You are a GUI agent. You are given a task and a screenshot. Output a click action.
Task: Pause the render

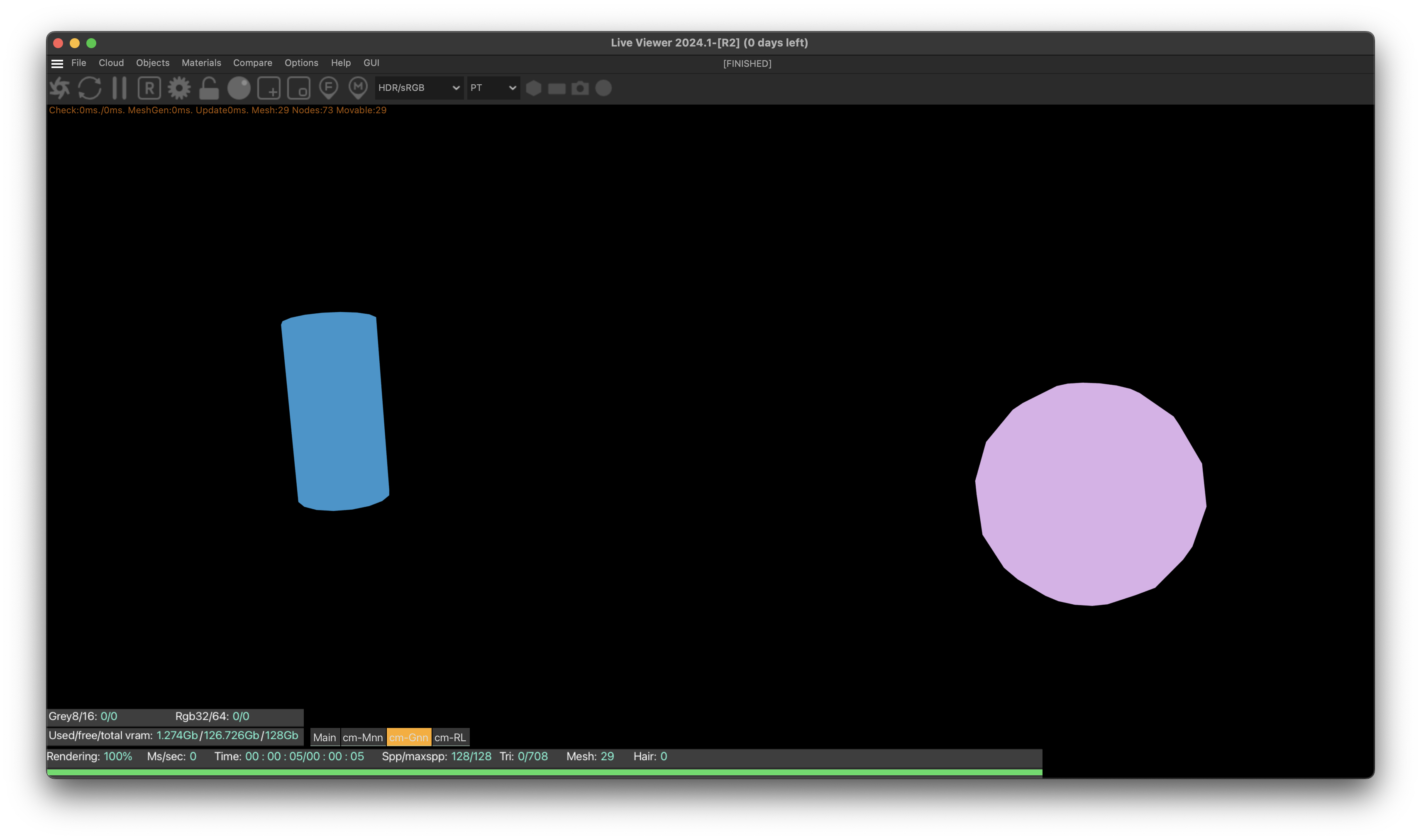point(120,88)
